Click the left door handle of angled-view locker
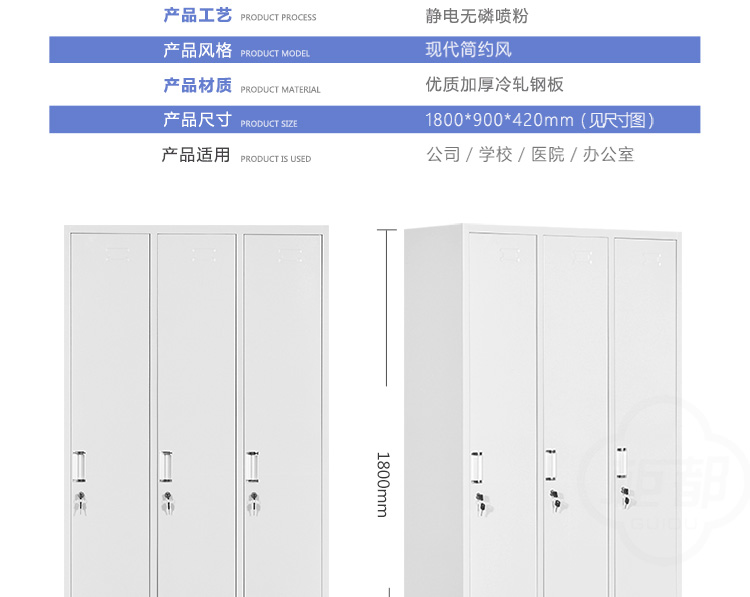750x597 pixels. [478, 467]
